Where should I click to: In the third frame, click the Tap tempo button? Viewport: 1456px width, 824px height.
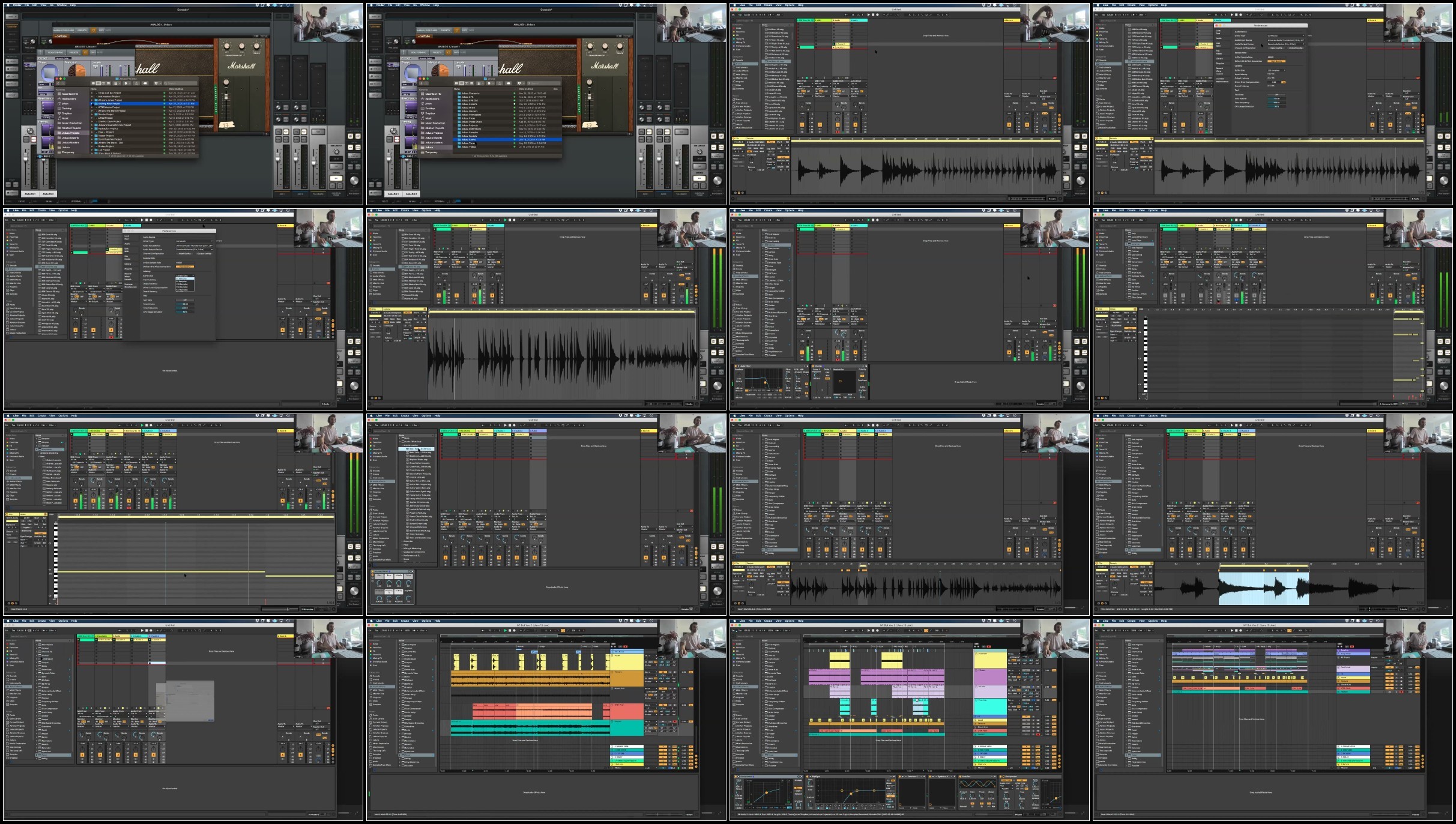[x=740, y=14]
